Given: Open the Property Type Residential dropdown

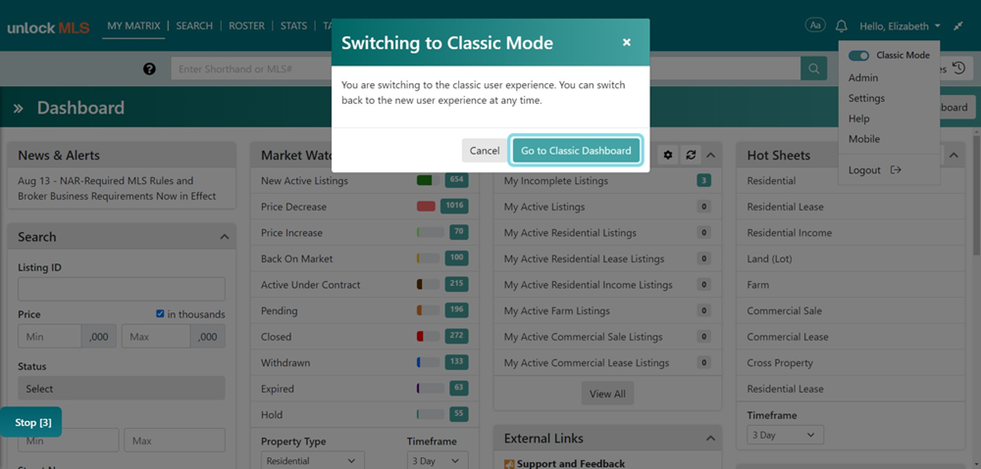Looking at the screenshot, I should coord(312,461).
